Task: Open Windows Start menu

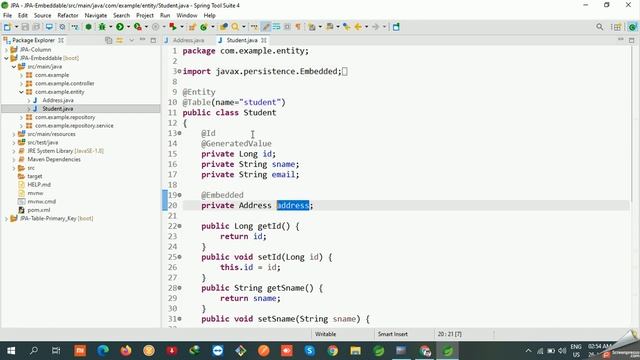Action: [11, 351]
